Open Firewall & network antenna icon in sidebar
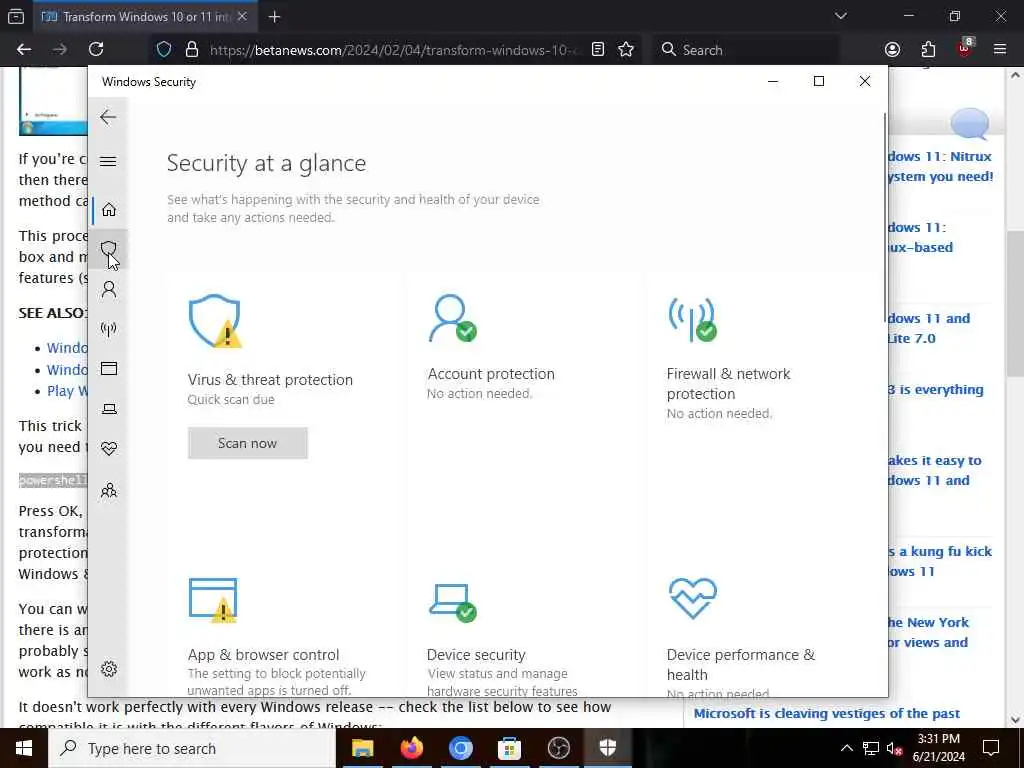The image size is (1024, 768). tap(108, 328)
